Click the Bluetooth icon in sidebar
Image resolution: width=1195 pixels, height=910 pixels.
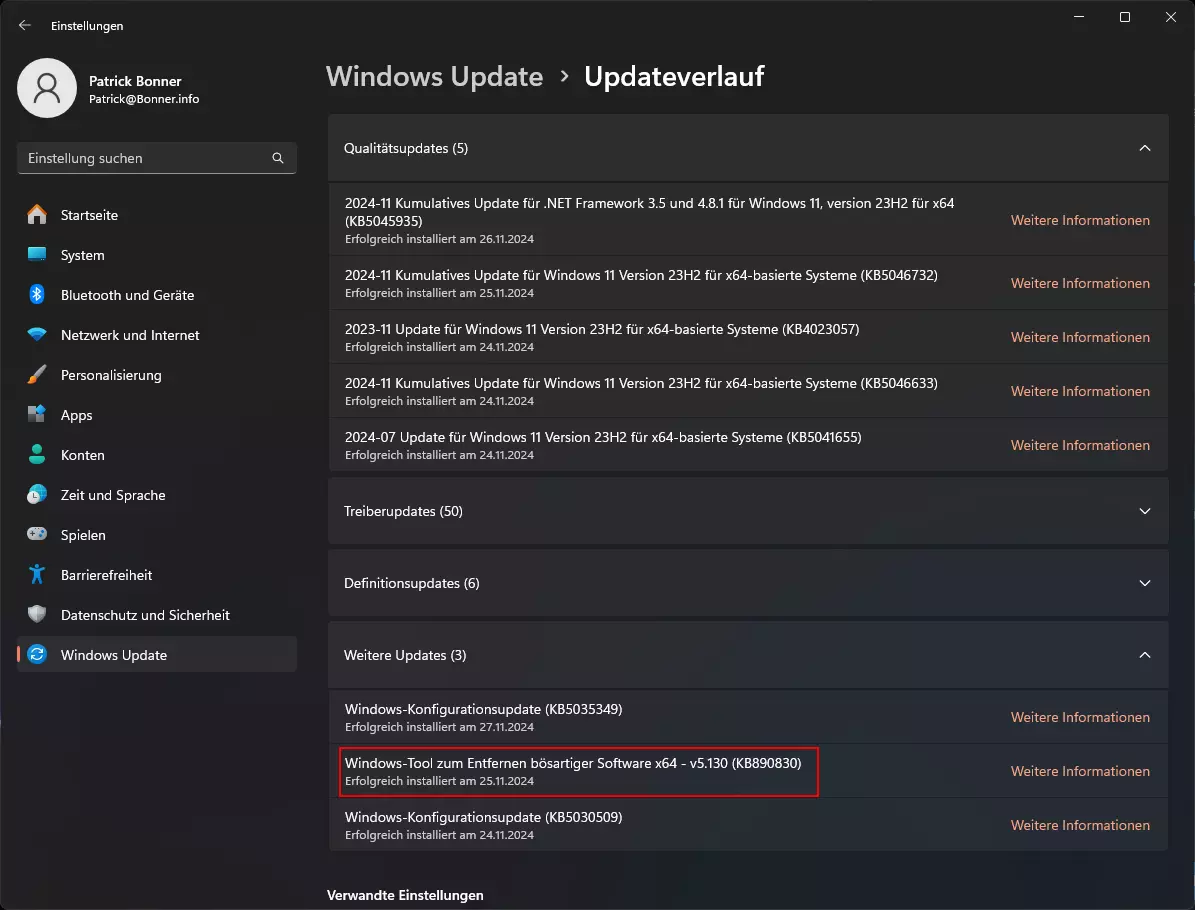click(37, 294)
